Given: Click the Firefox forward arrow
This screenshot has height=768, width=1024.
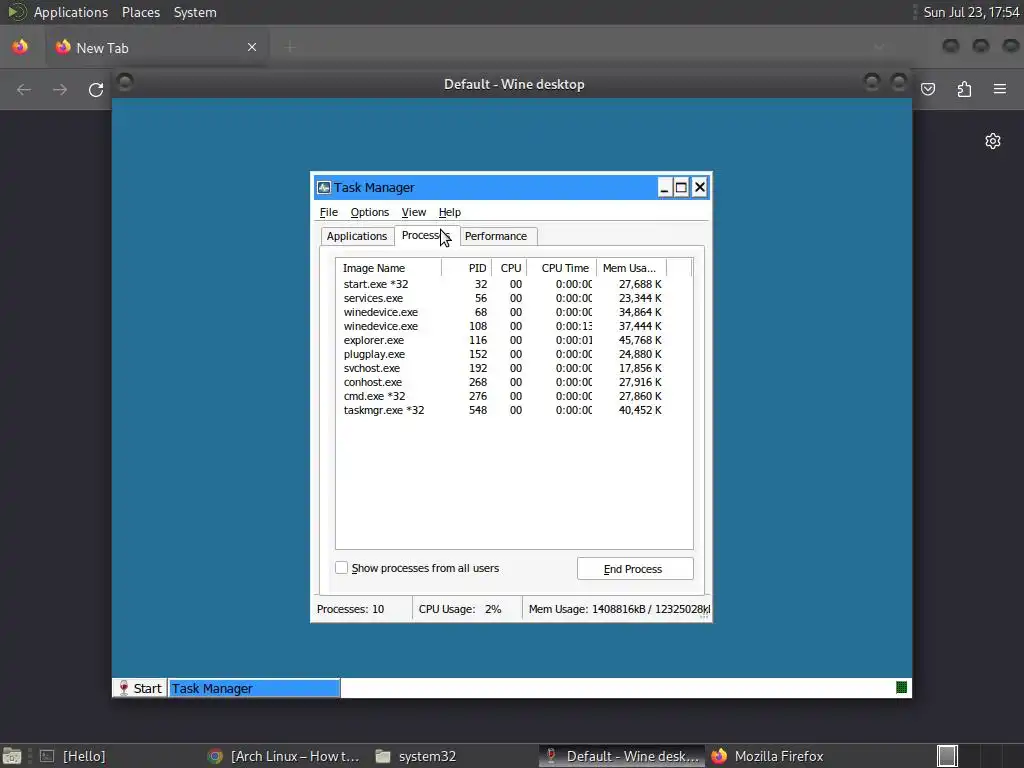Looking at the screenshot, I should 59,89.
